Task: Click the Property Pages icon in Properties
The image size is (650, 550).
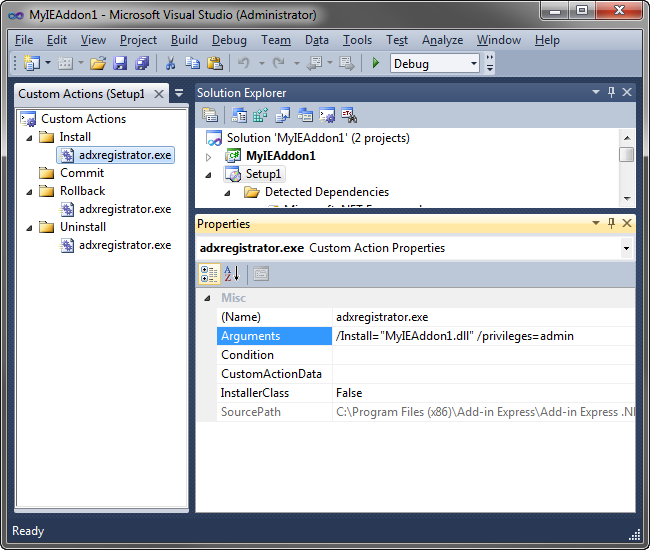Action: tap(261, 274)
